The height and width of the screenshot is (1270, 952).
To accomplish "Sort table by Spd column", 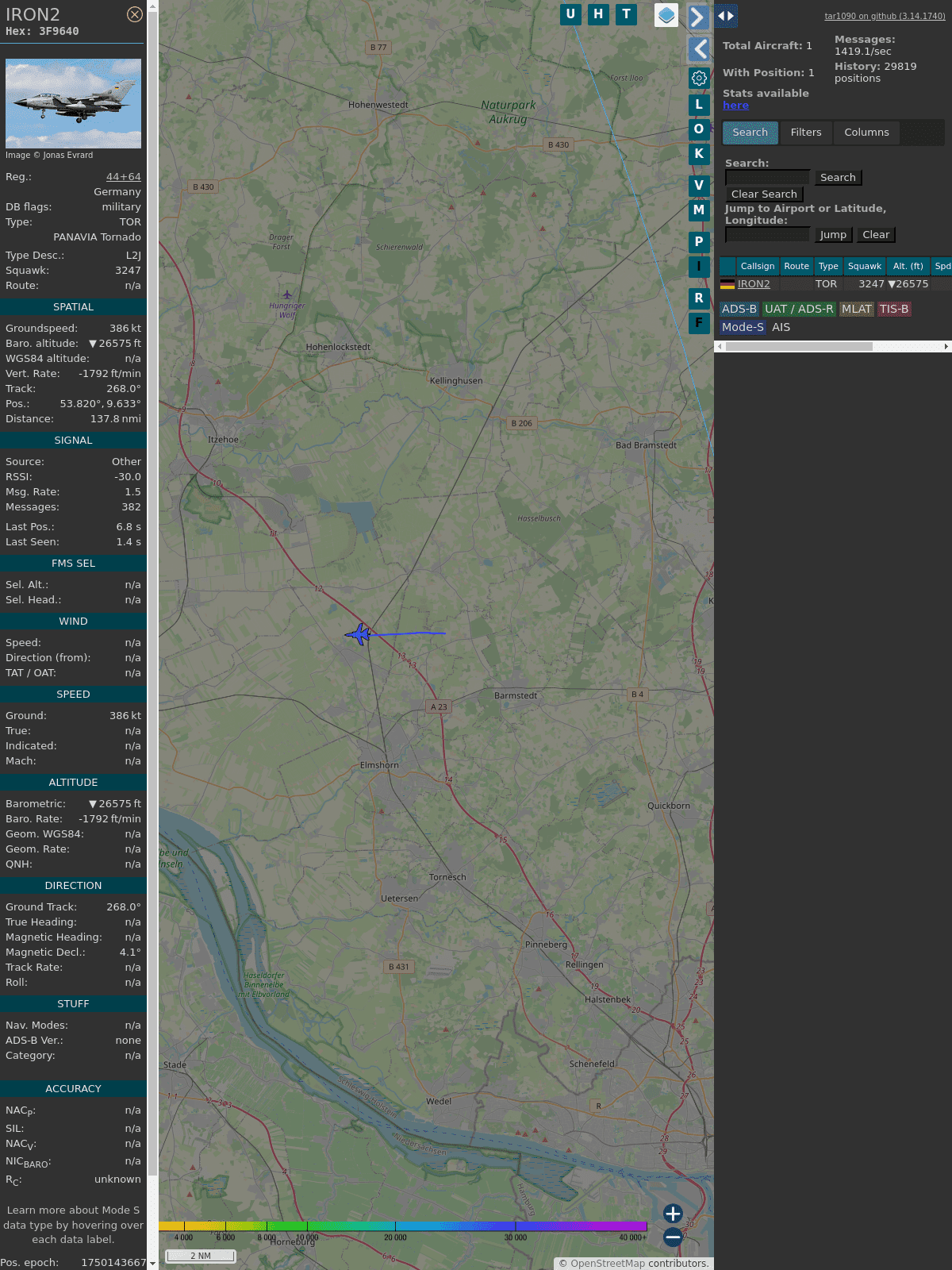I will point(942,267).
